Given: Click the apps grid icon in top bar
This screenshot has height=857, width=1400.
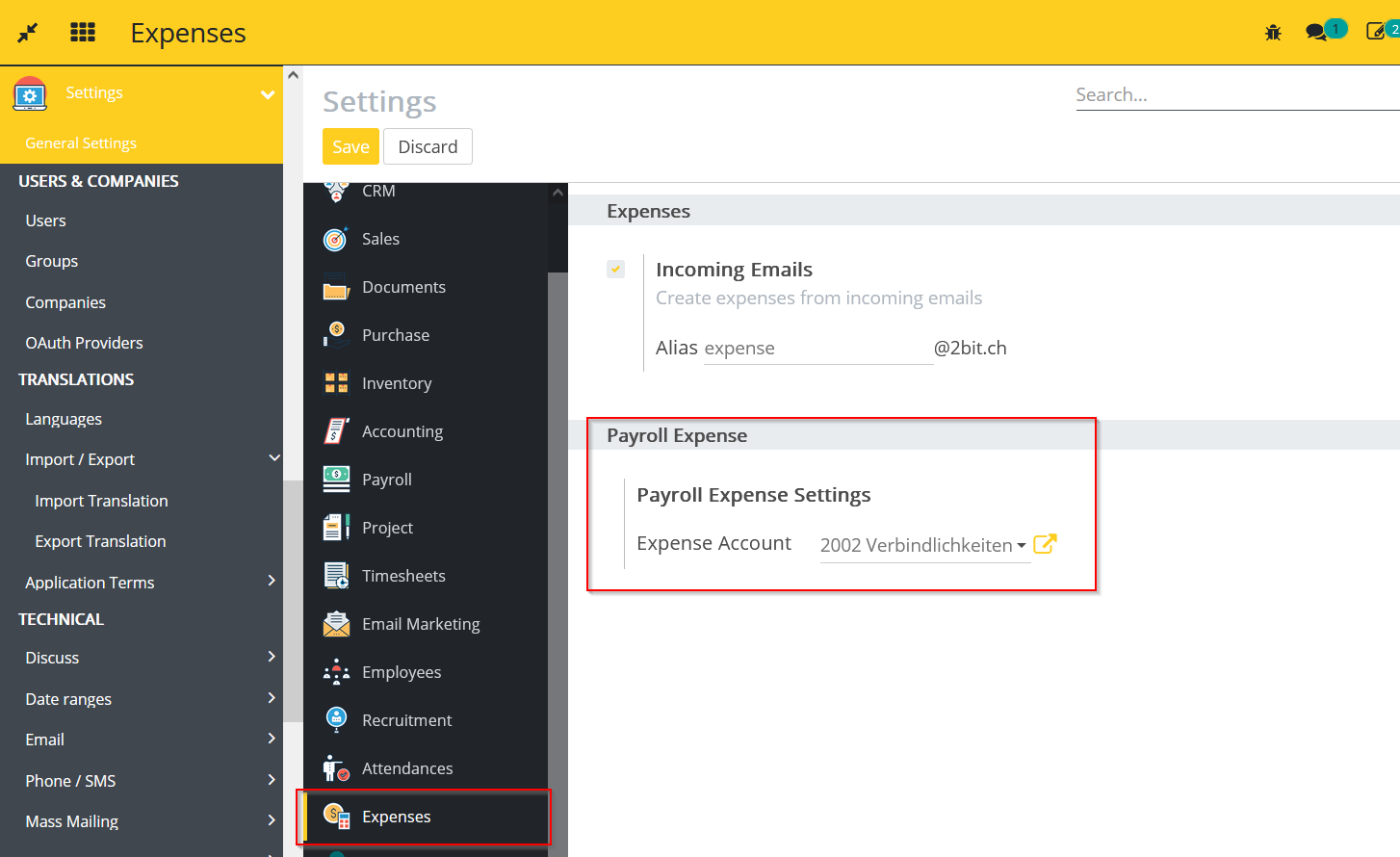Looking at the screenshot, I should click(x=83, y=32).
